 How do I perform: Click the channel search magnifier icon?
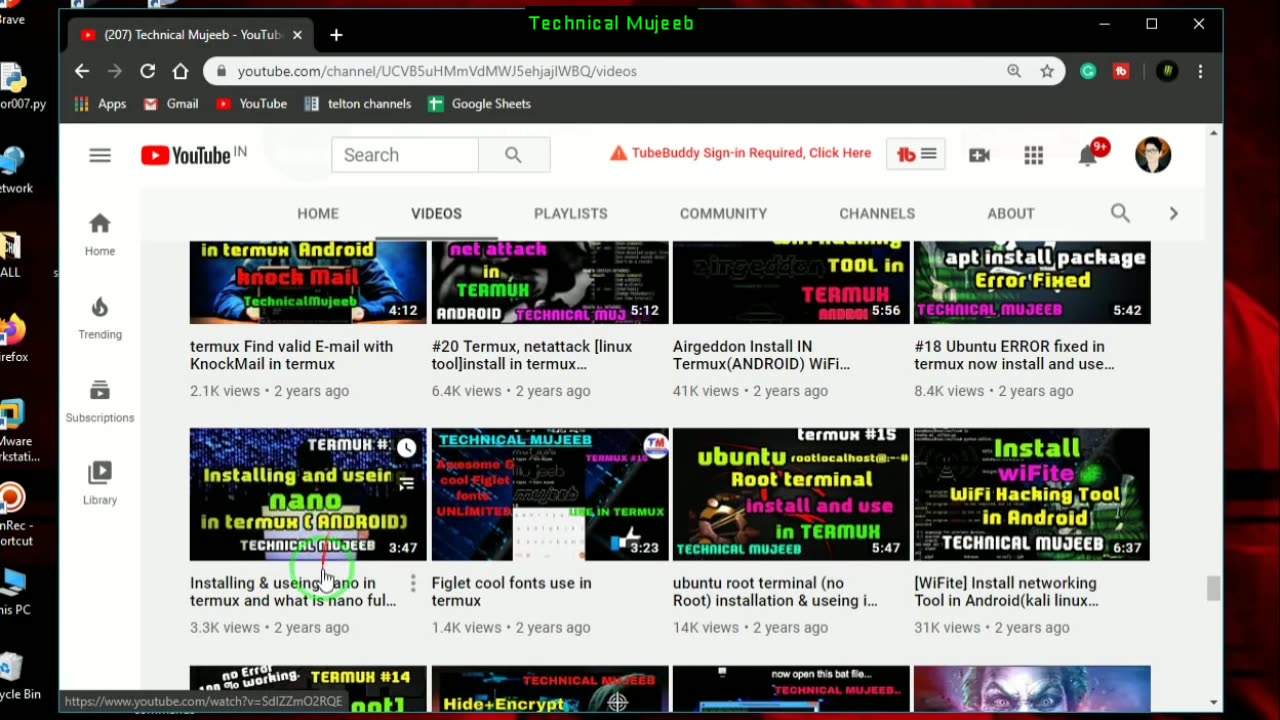1120,213
